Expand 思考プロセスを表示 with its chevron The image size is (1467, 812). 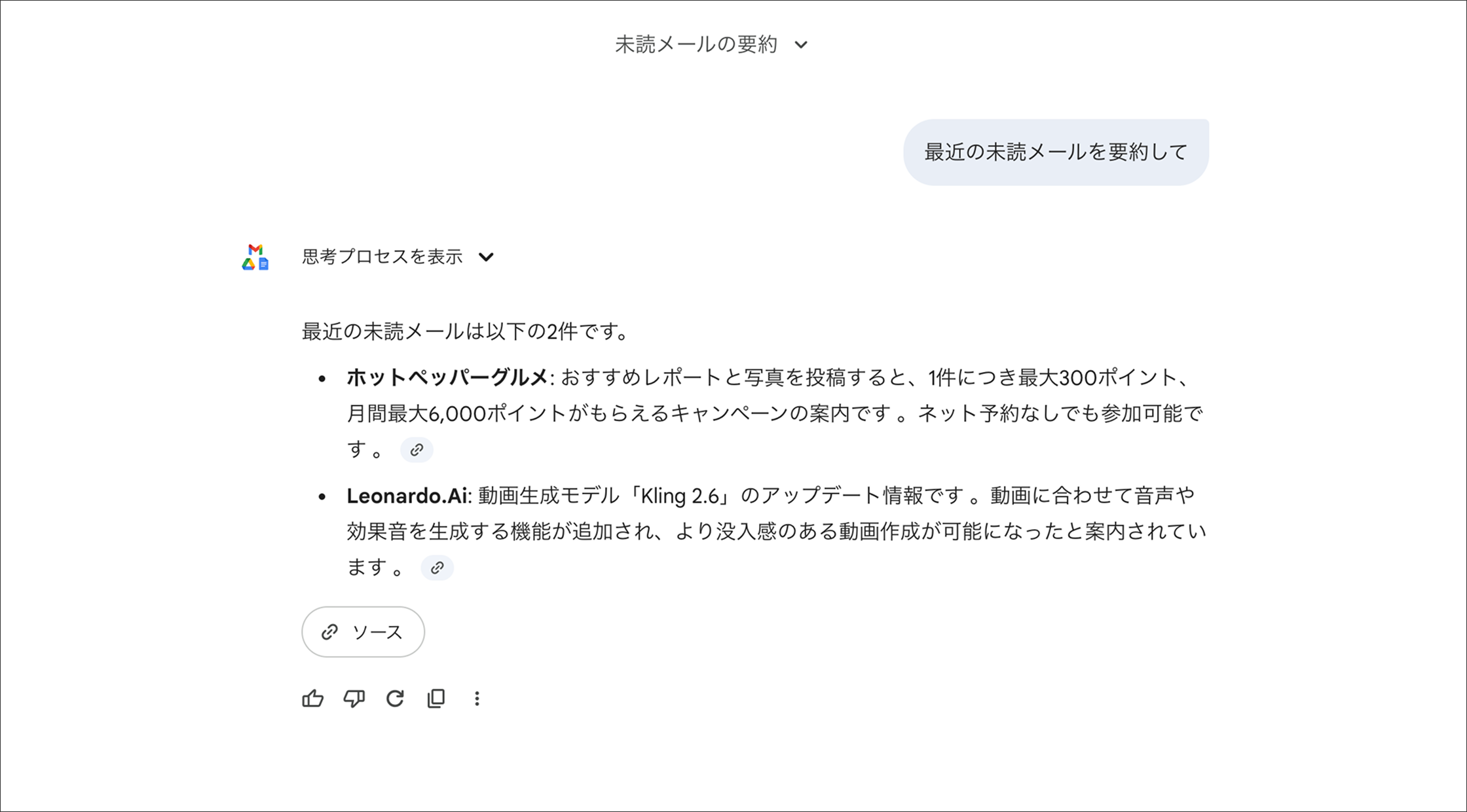click(487, 257)
